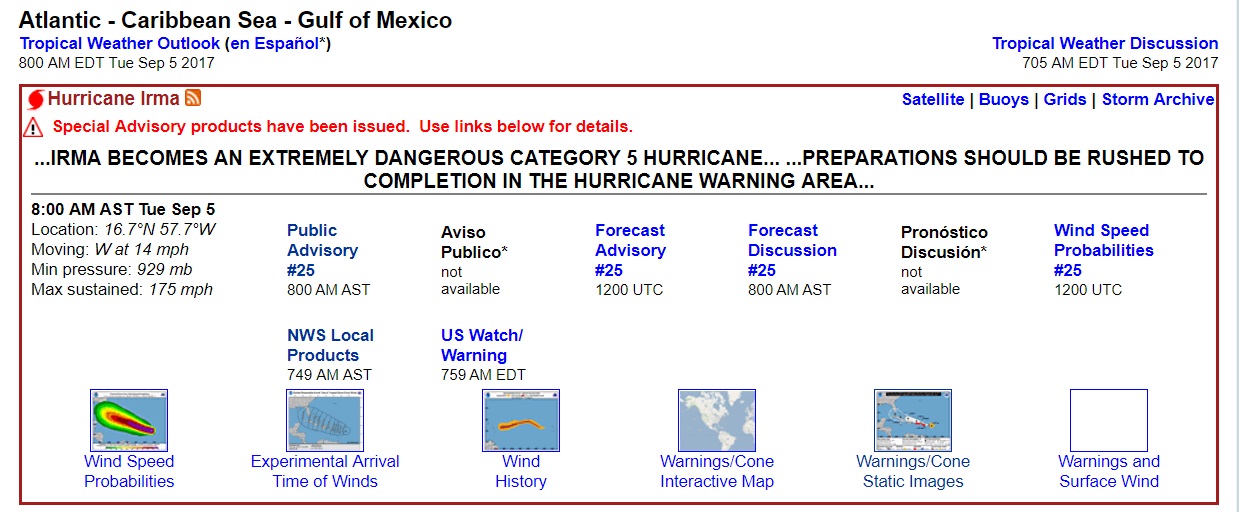The height and width of the screenshot is (512, 1239).
Task: Click the 800 AM EDT Tue Sep 5 2017 timestamp
Action: (117, 62)
